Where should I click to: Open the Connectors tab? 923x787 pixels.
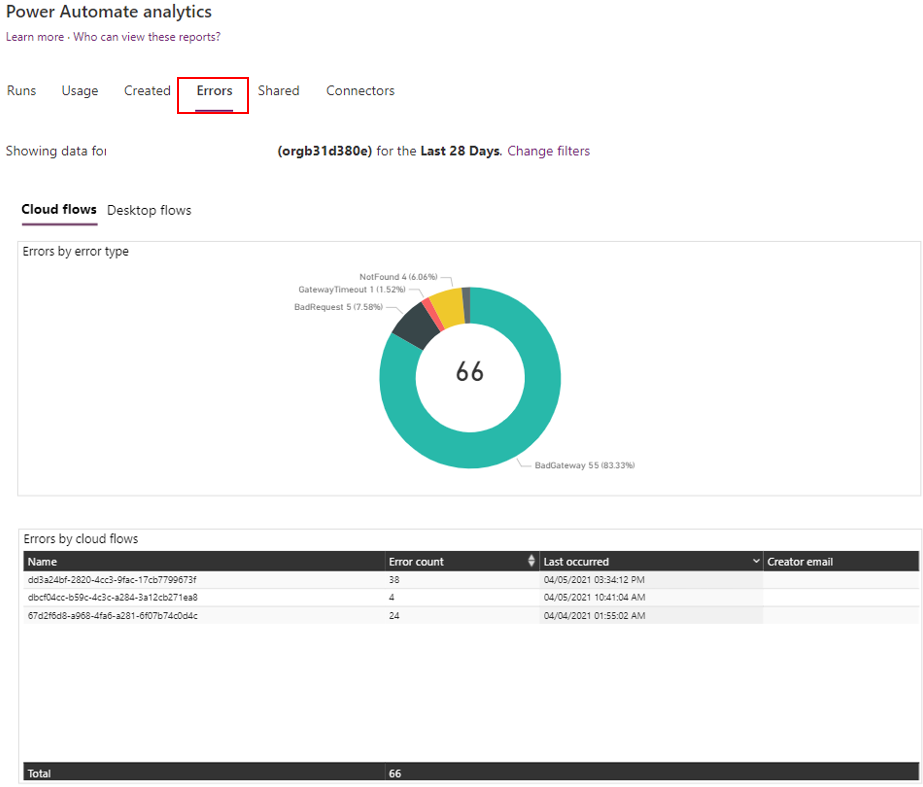360,91
